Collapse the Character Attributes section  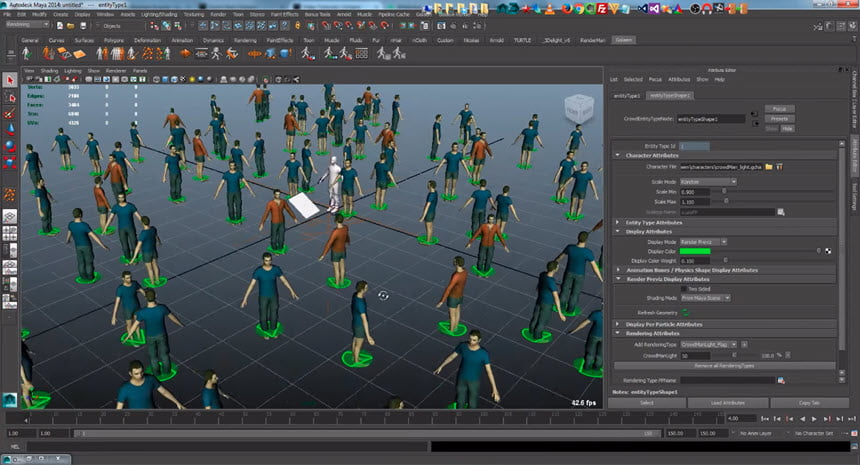pos(618,156)
